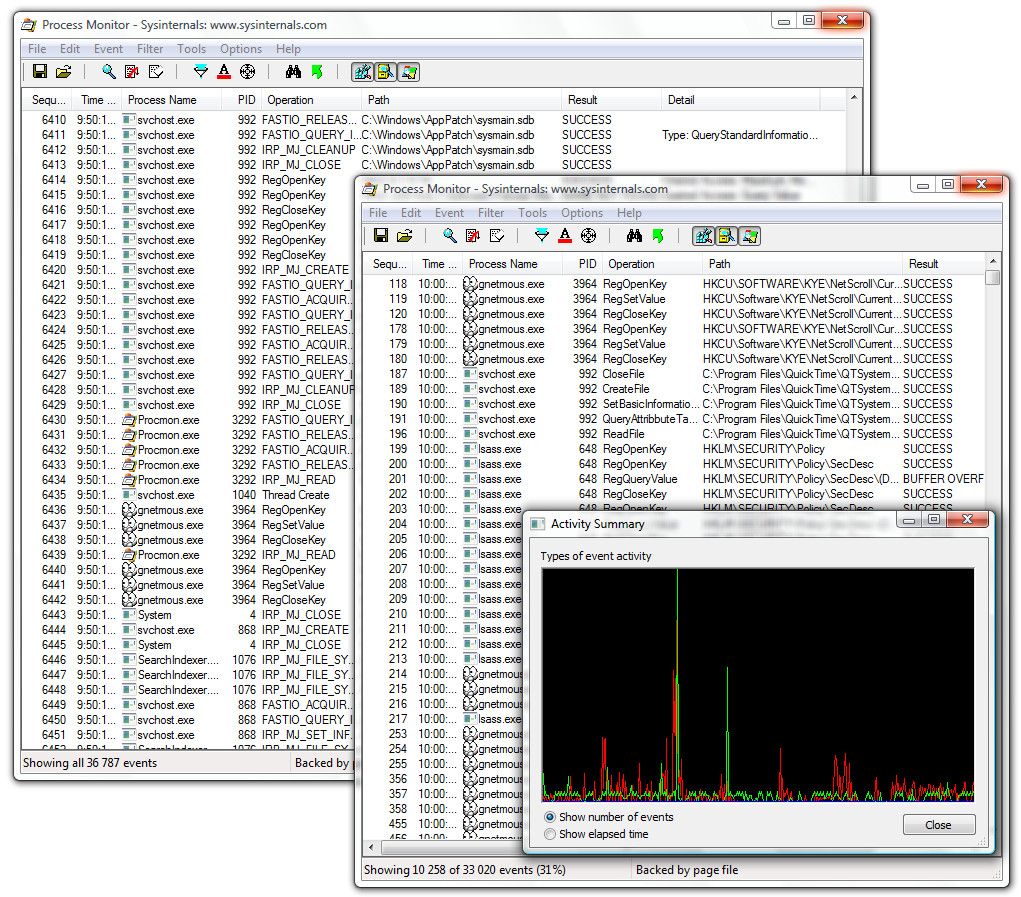Click the crosshair target icon in the back window
This screenshot has width=1021, height=897.
(x=247, y=72)
